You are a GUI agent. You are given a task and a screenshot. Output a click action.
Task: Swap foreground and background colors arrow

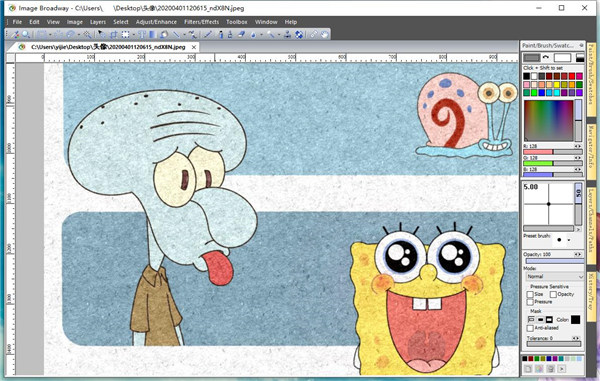(546, 57)
